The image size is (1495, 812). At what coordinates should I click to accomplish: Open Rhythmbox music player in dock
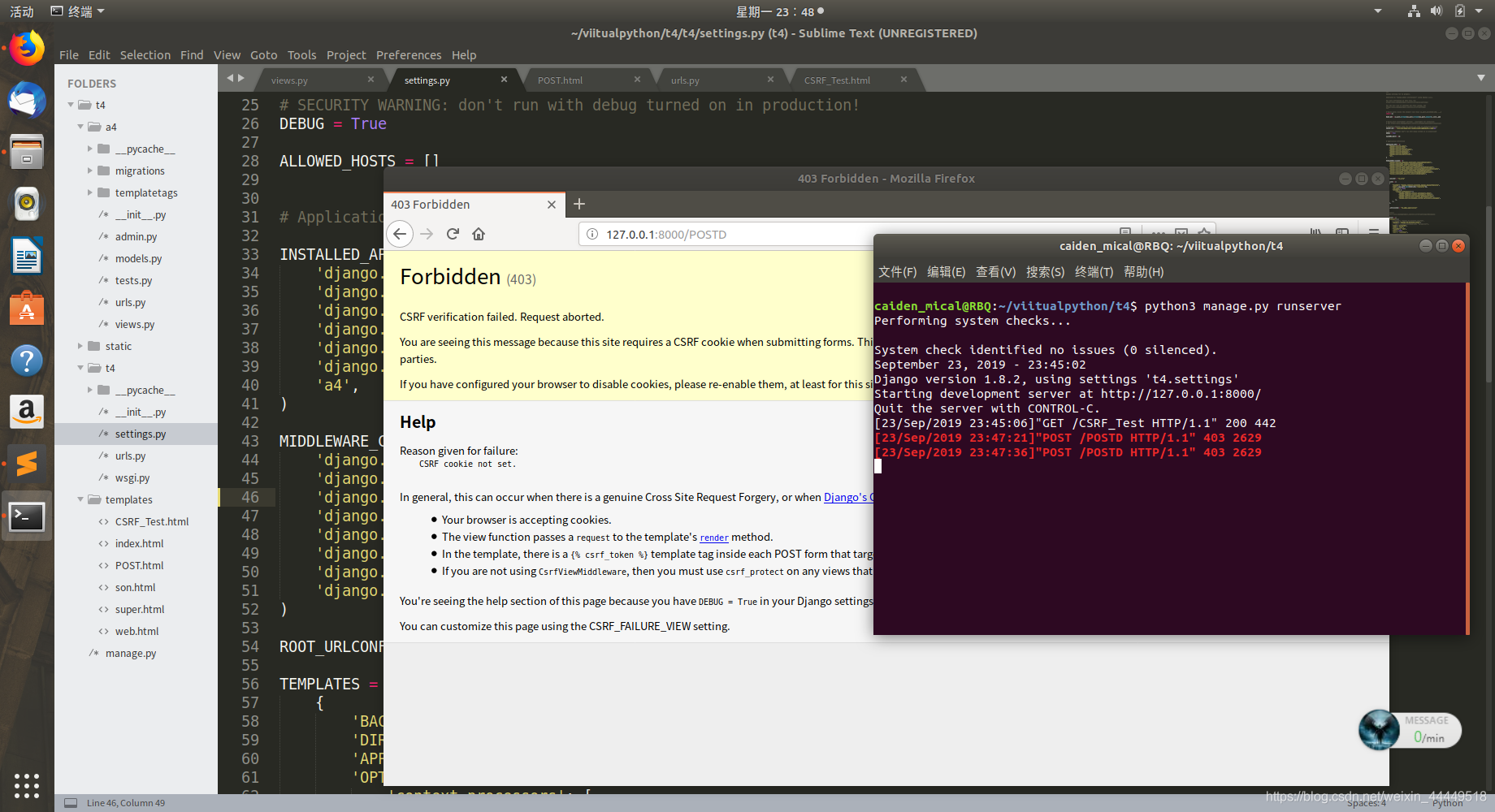pos(27,204)
